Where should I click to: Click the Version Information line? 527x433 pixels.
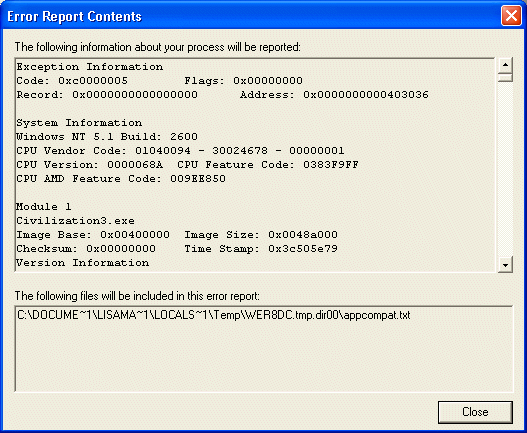pos(82,263)
